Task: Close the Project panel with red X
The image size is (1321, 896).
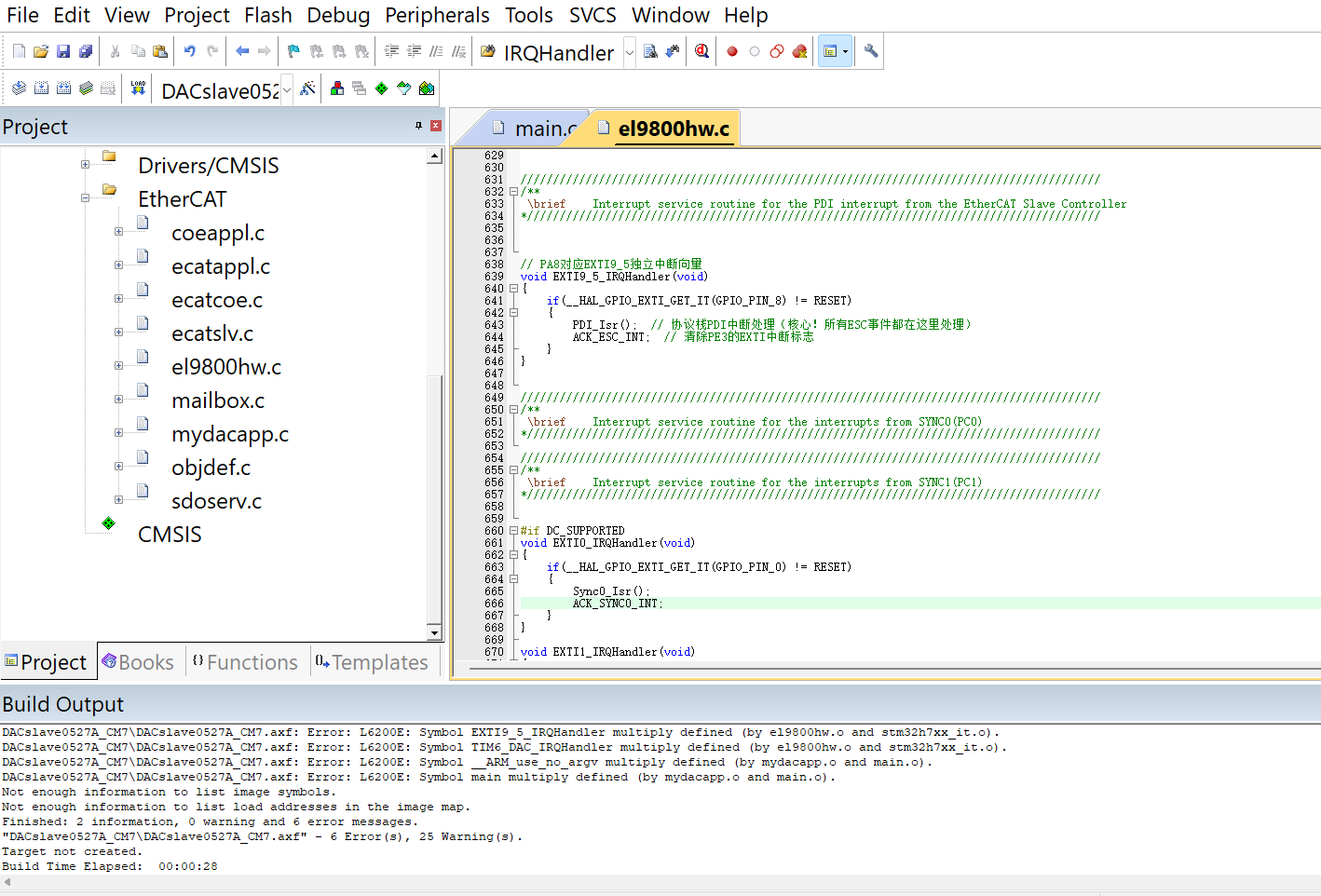Action: (436, 126)
